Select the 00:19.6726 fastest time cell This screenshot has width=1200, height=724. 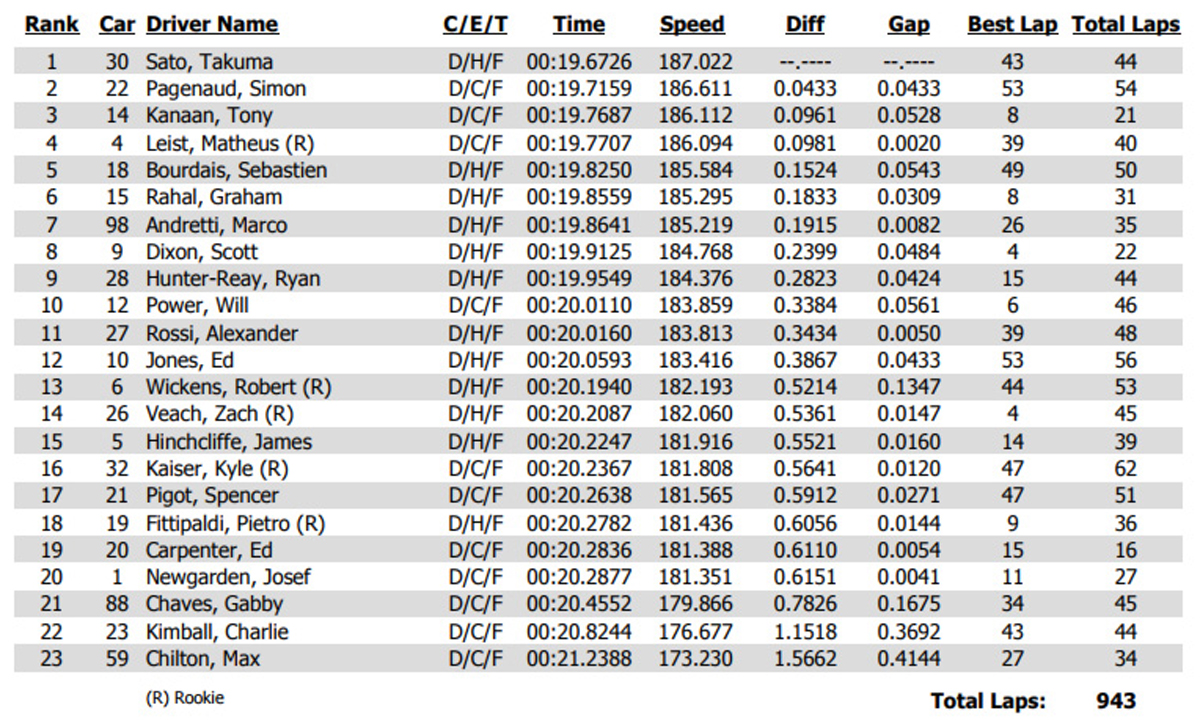[579, 62]
